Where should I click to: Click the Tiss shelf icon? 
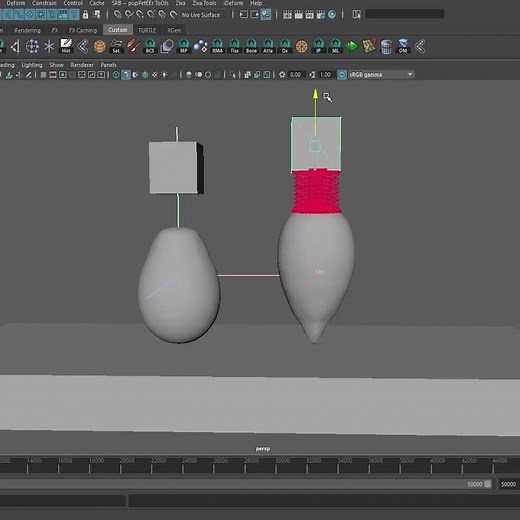[234, 46]
